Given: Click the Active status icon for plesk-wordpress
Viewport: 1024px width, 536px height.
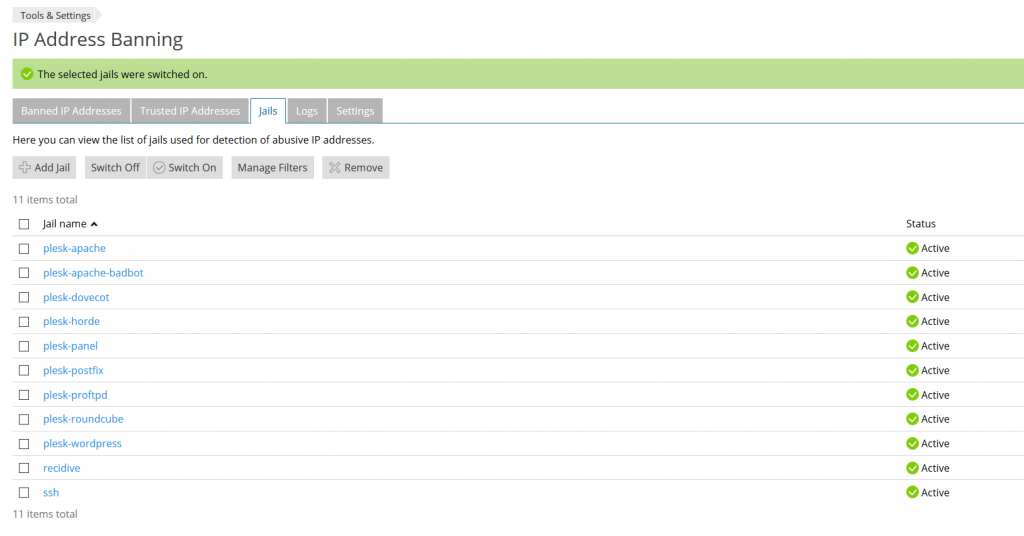Looking at the screenshot, I should click(x=912, y=444).
